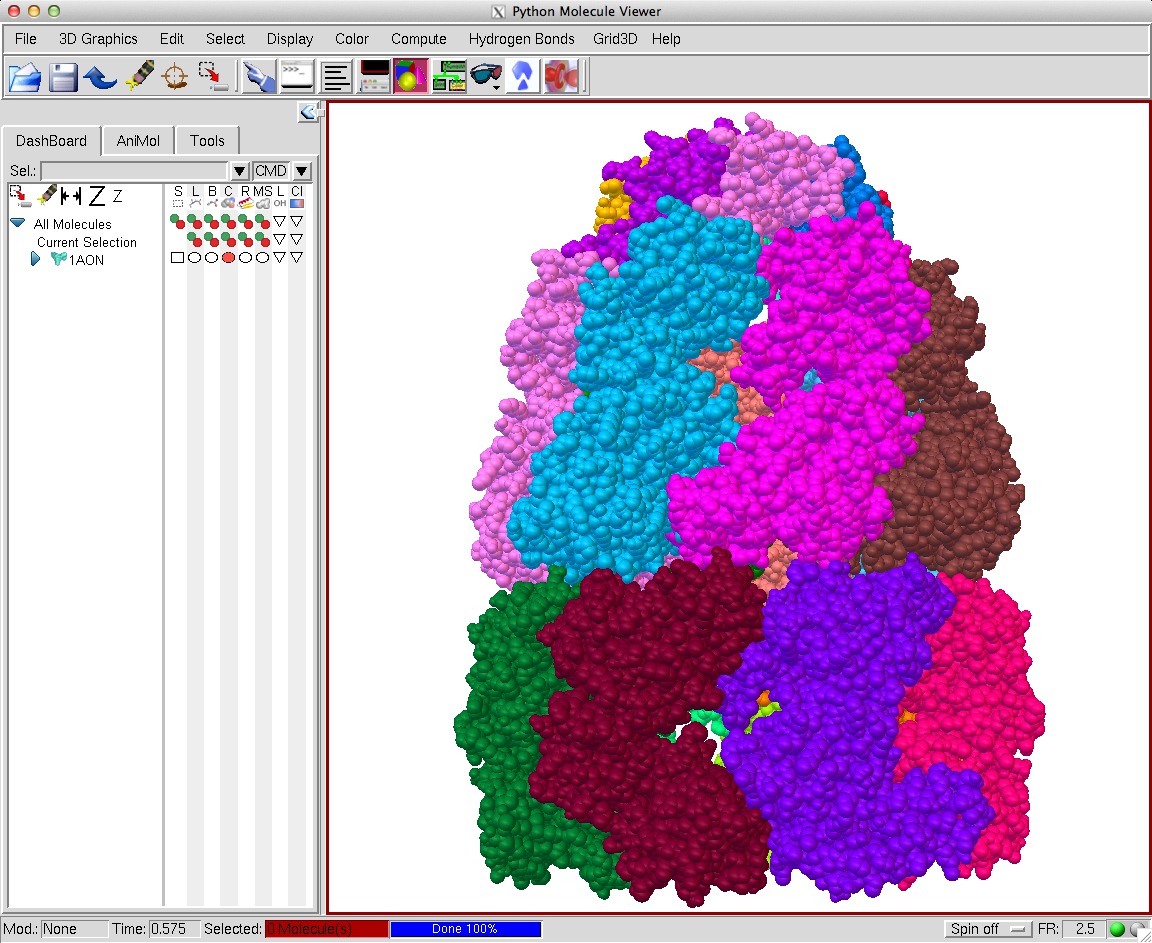The height and width of the screenshot is (943, 1152).
Task: Toggle CPK oval for 1AON
Action: tap(228, 258)
